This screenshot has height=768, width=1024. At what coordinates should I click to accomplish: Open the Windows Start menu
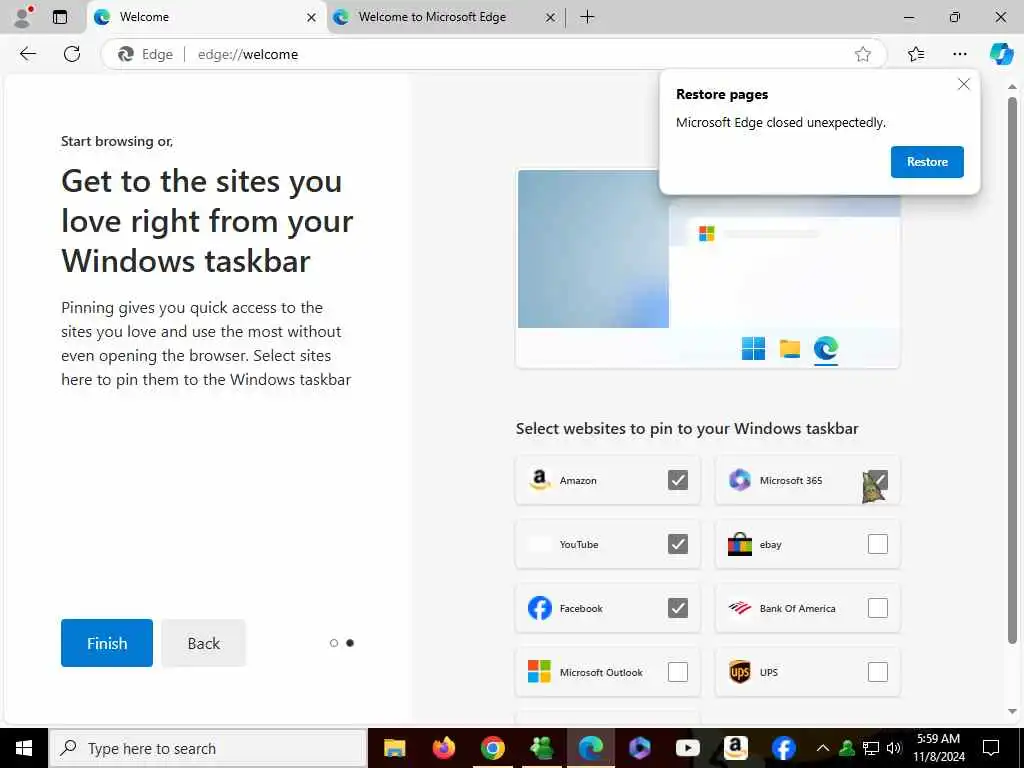[24, 748]
